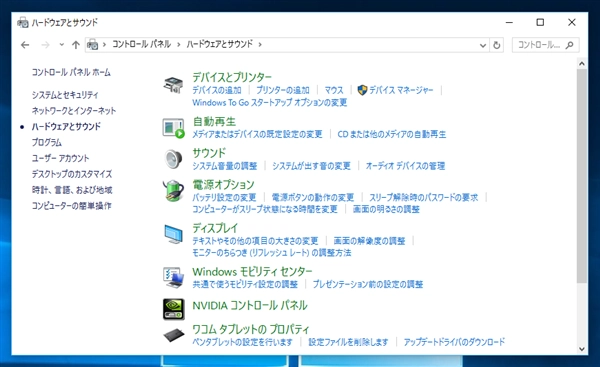Click the 自動再生 category icon

(x=173, y=128)
